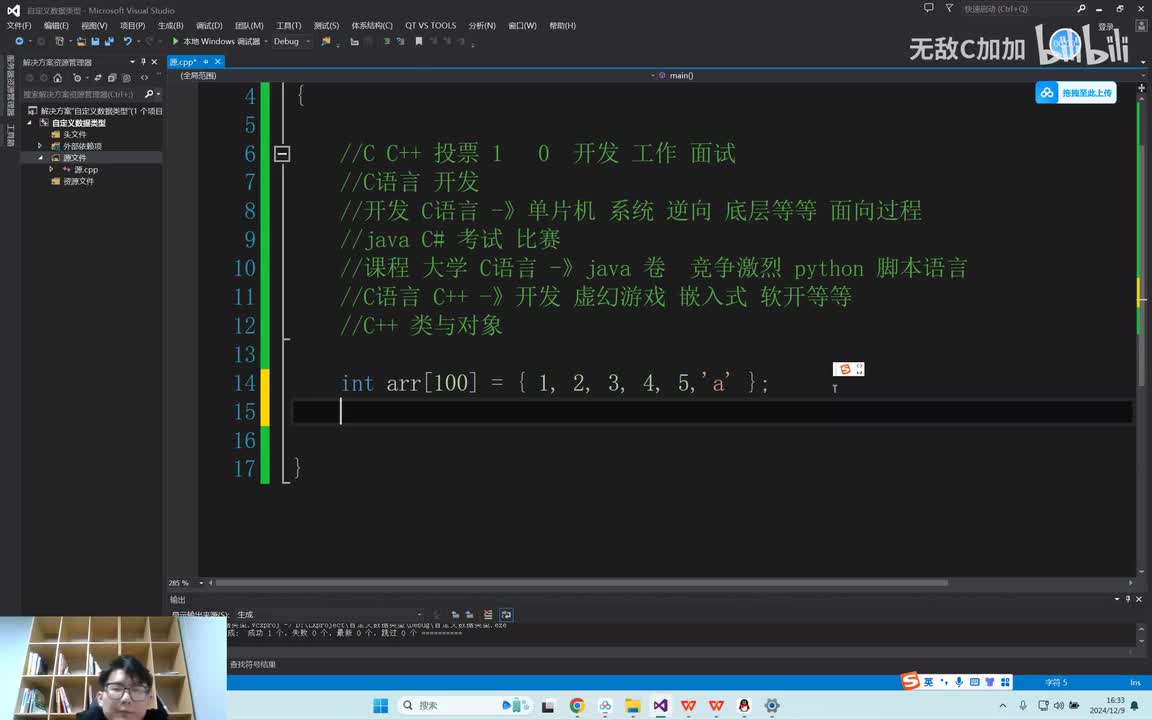Pin the Solution Explorer panel
The image size is (1152, 720).
point(143,62)
